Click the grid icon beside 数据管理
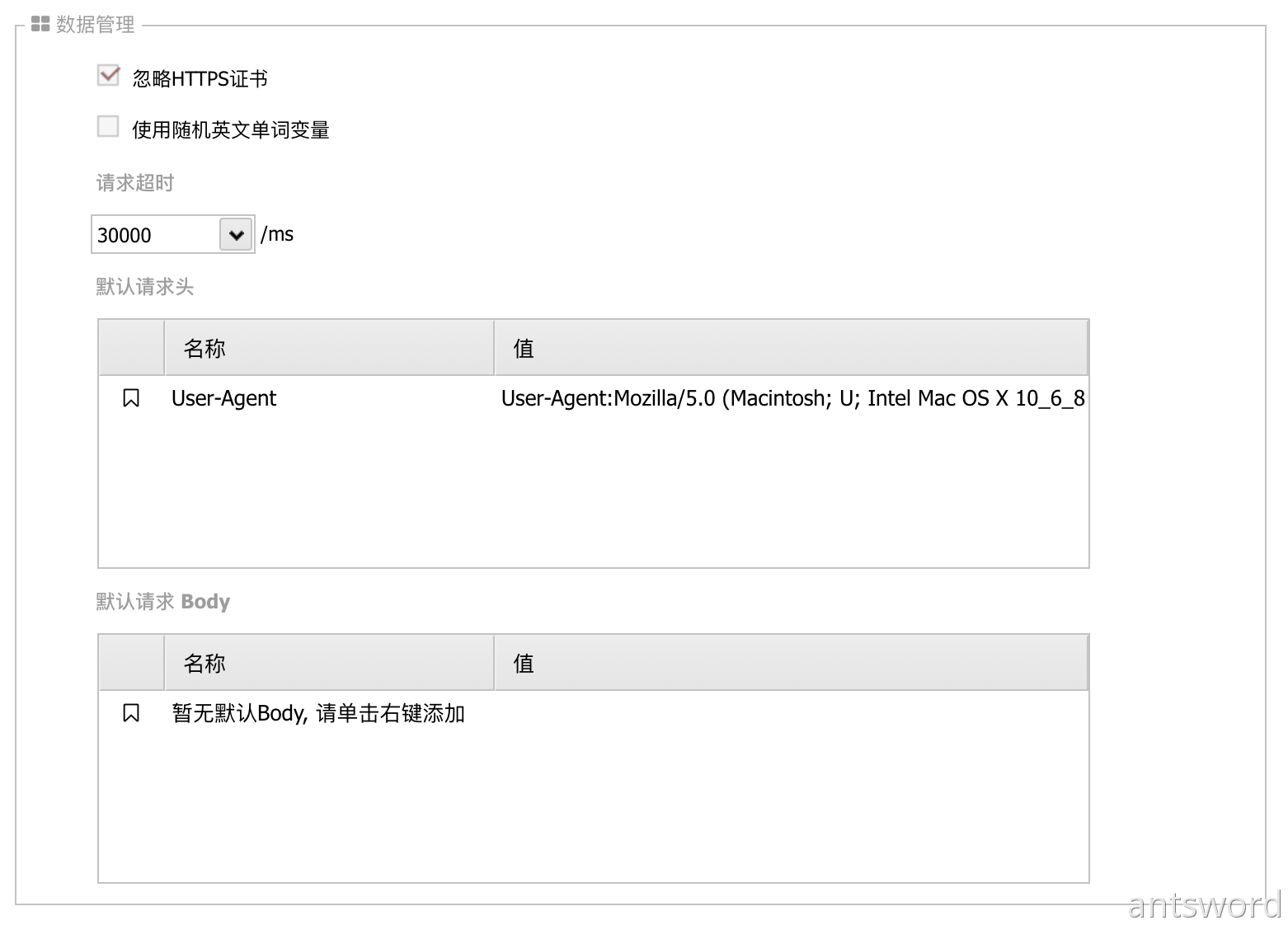 coord(40,24)
